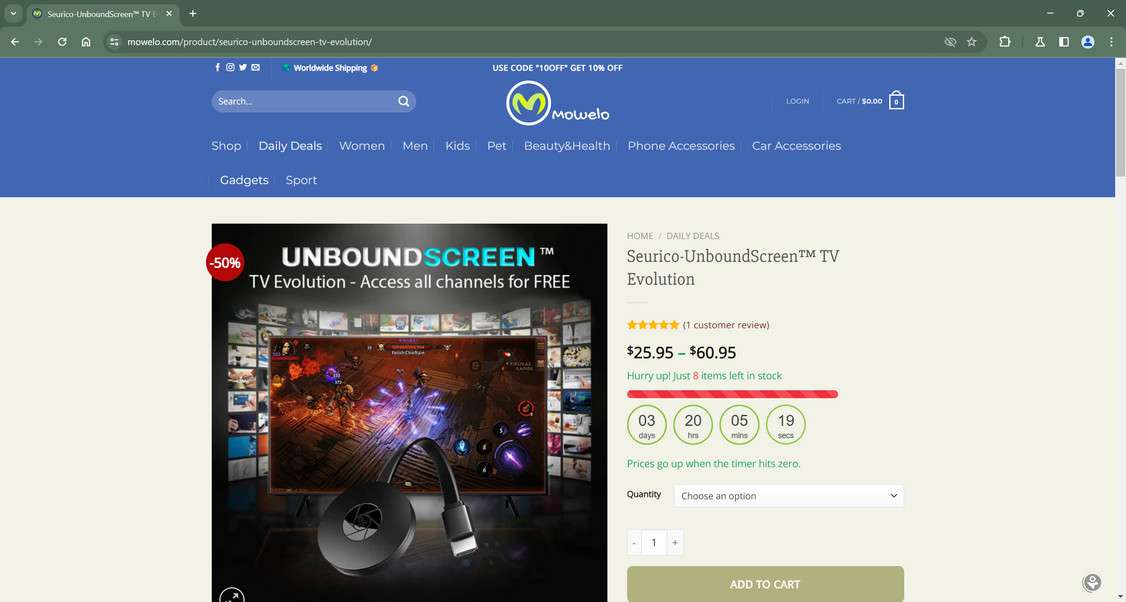Open the Facebook social icon

click(x=217, y=67)
